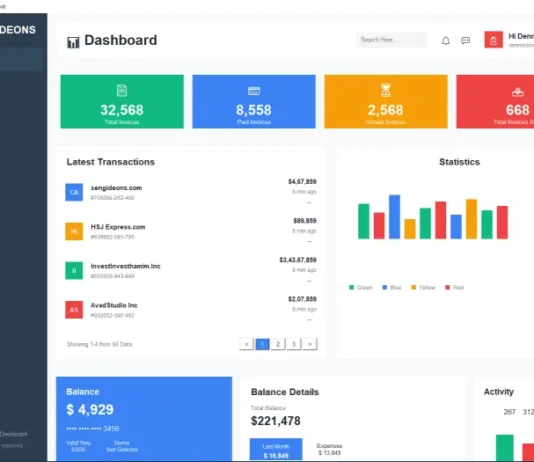Click the tallest blue bar in Statistics chart

point(394,217)
